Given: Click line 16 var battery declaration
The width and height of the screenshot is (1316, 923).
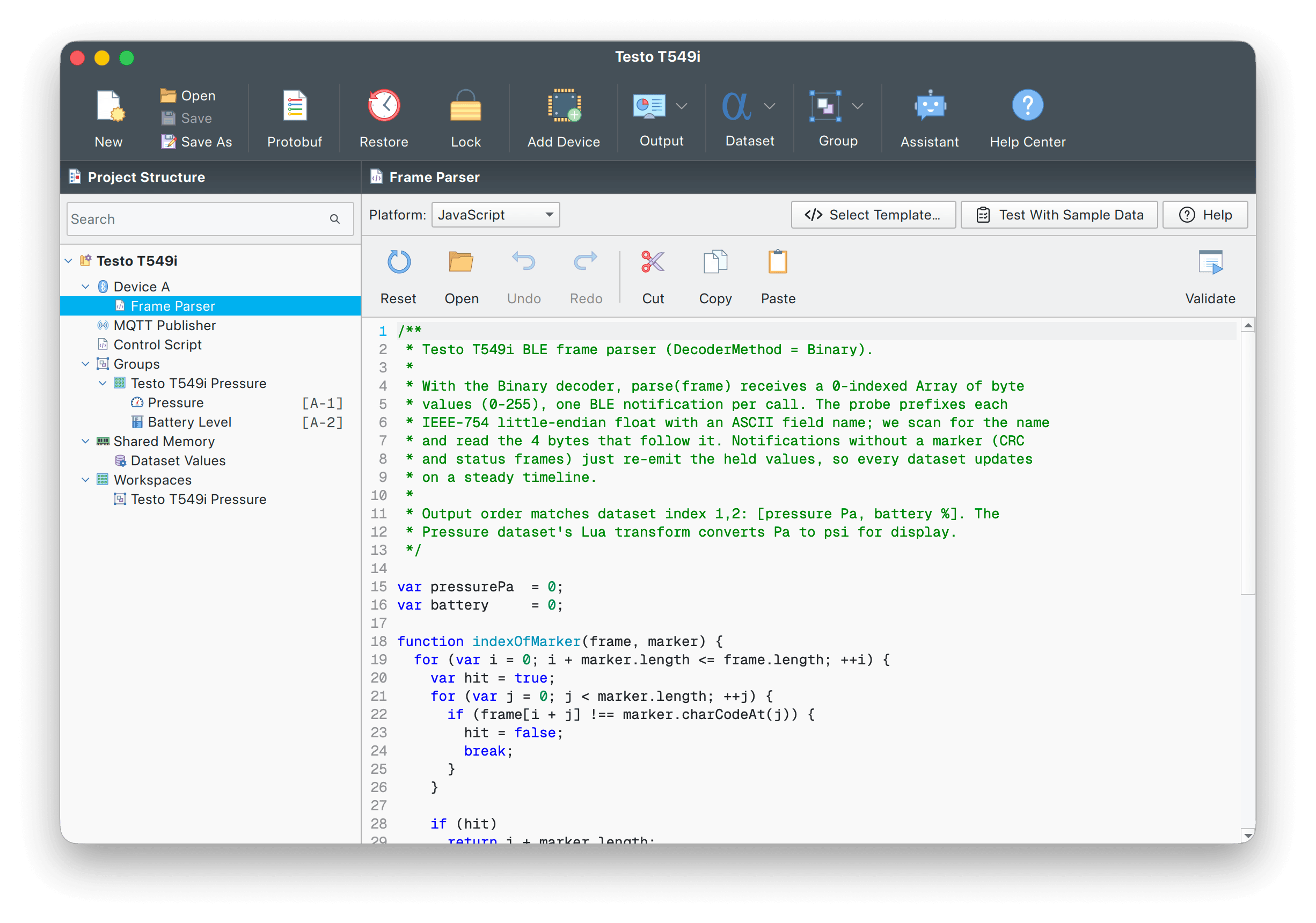Looking at the screenshot, I should click(480, 605).
